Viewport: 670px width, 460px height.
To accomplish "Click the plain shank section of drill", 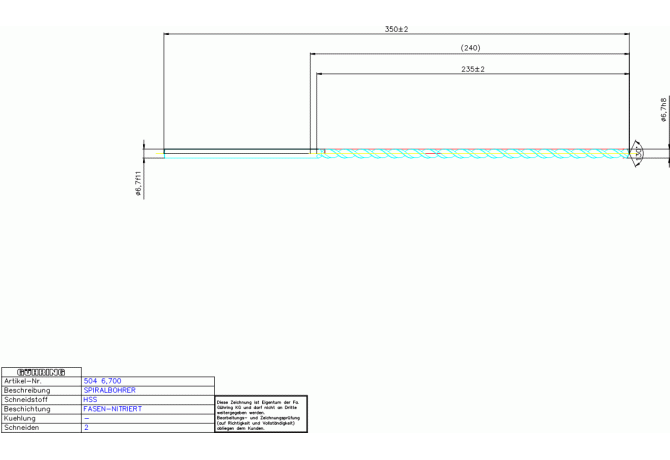I will click(x=240, y=153).
